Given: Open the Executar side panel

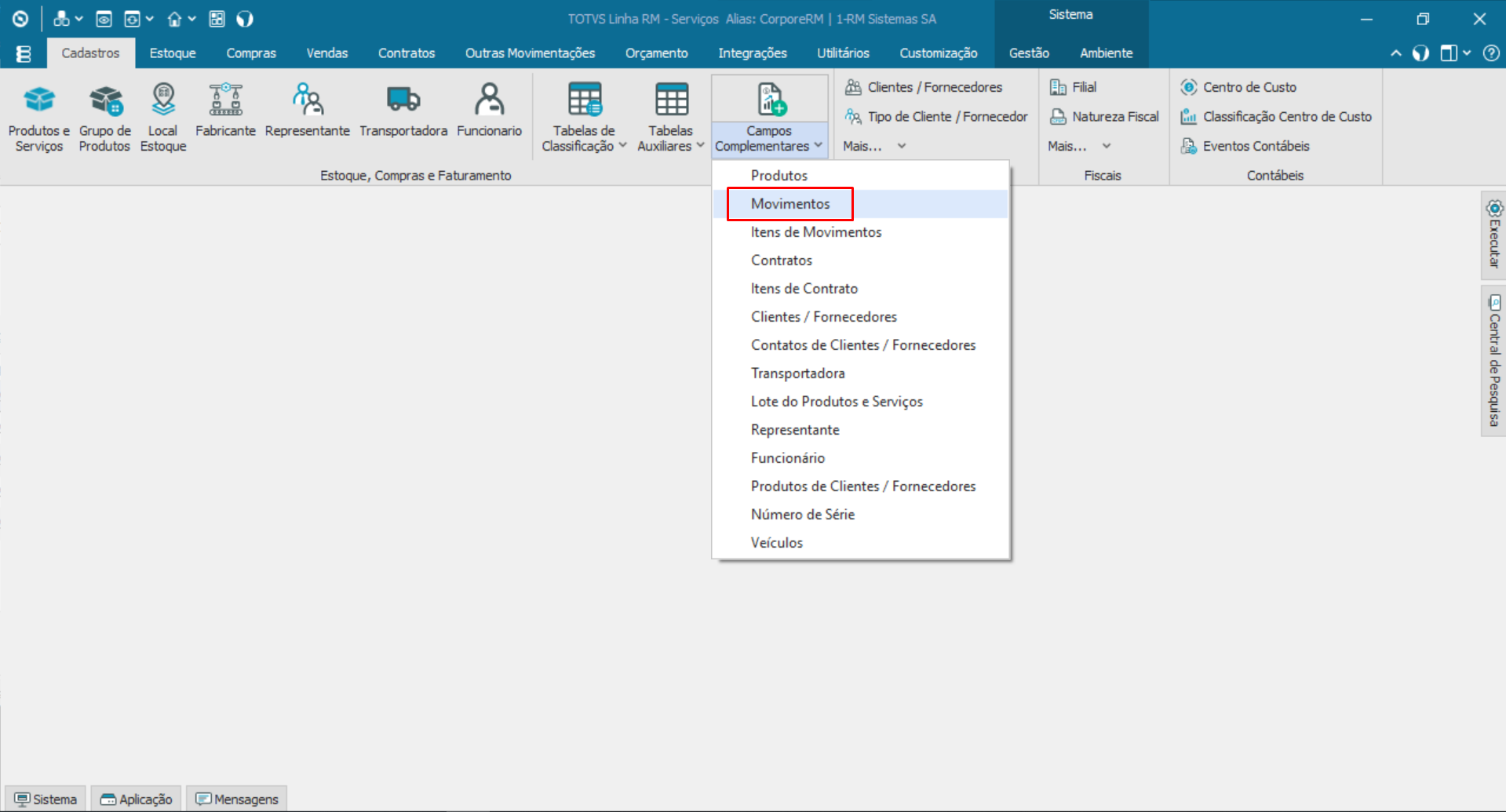Looking at the screenshot, I should click(1493, 235).
